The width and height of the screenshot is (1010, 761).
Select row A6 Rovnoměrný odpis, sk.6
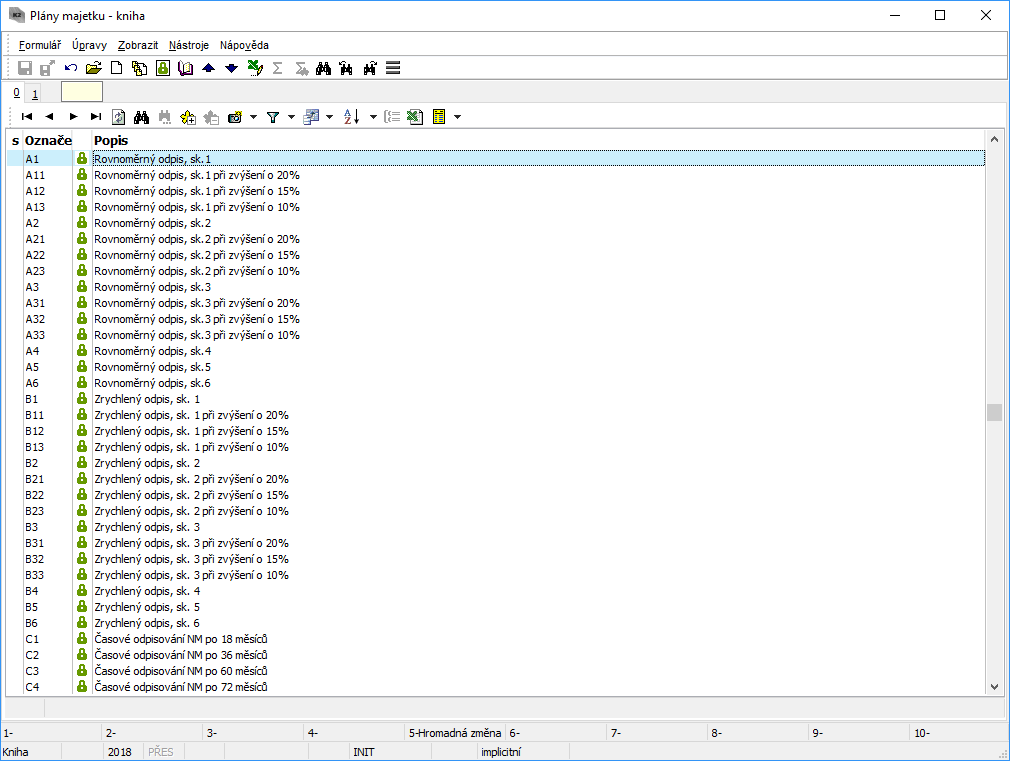(x=496, y=383)
